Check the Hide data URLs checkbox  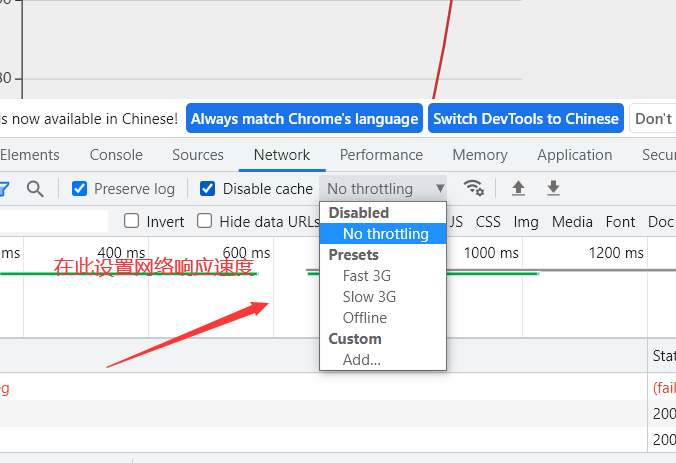pos(205,221)
